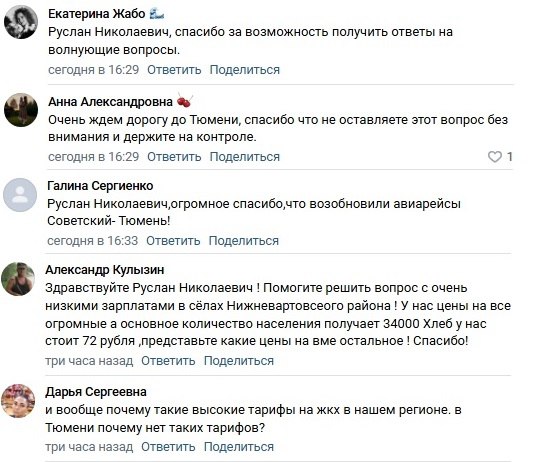Viewport: 536px width, 462px height.
Task: Like Анна Александровна's comment with heart icon
Action: (495, 157)
